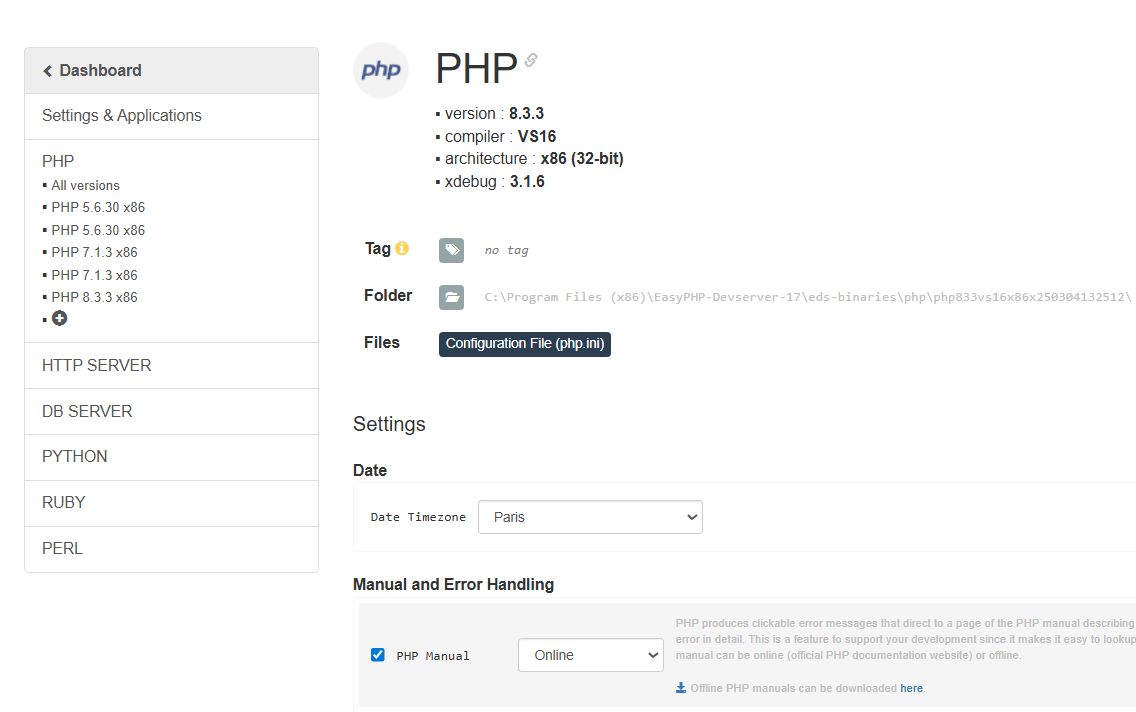
Task: Click the architecture x86 (32-bit) value
Action: coord(582,159)
